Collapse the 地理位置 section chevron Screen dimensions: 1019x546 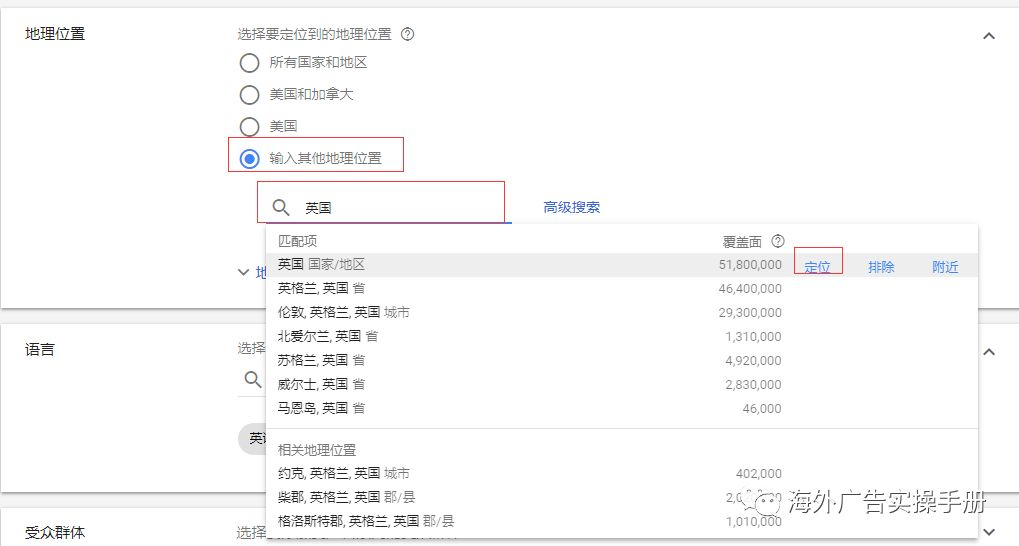[988, 36]
